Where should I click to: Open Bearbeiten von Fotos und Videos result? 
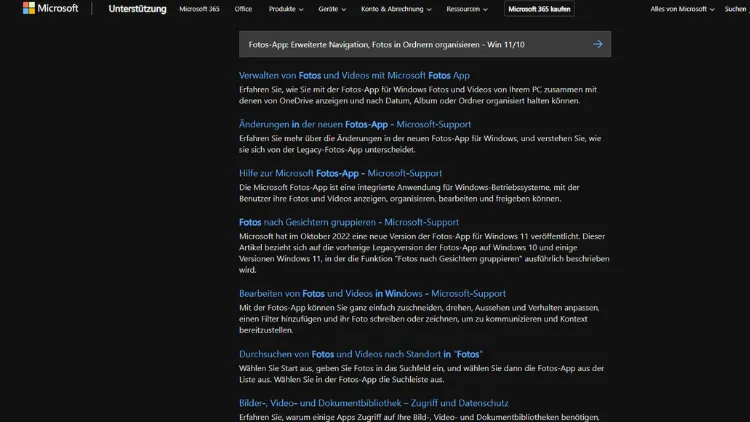coord(372,293)
